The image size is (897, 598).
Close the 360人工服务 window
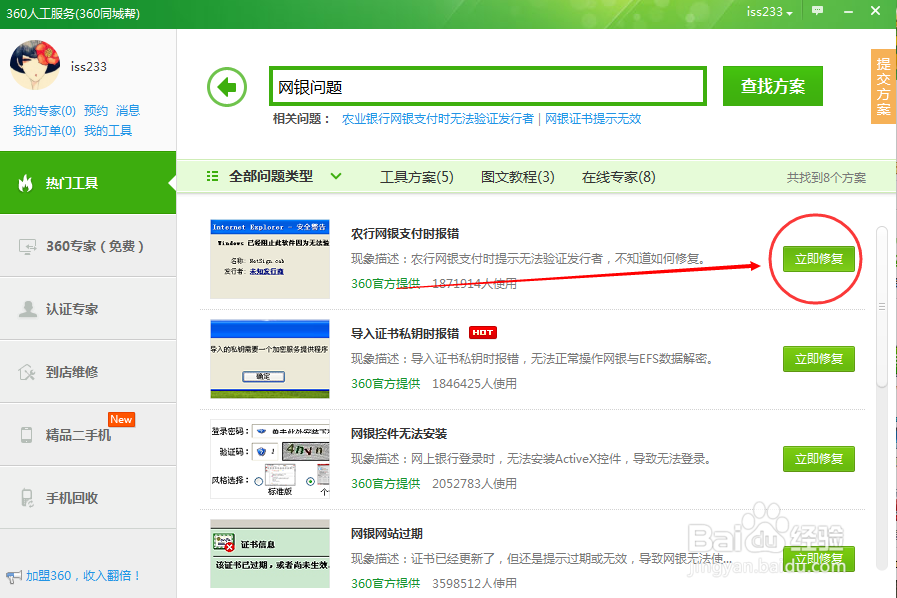875,11
